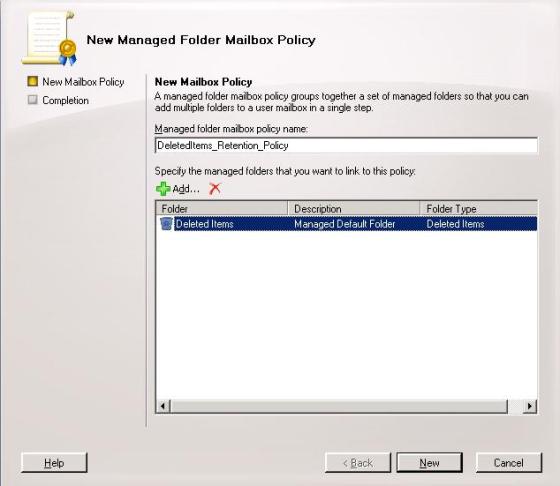The height and width of the screenshot is (486, 560).
Task: Sort by the Folder column header
Action: pyautogui.click(x=222, y=209)
